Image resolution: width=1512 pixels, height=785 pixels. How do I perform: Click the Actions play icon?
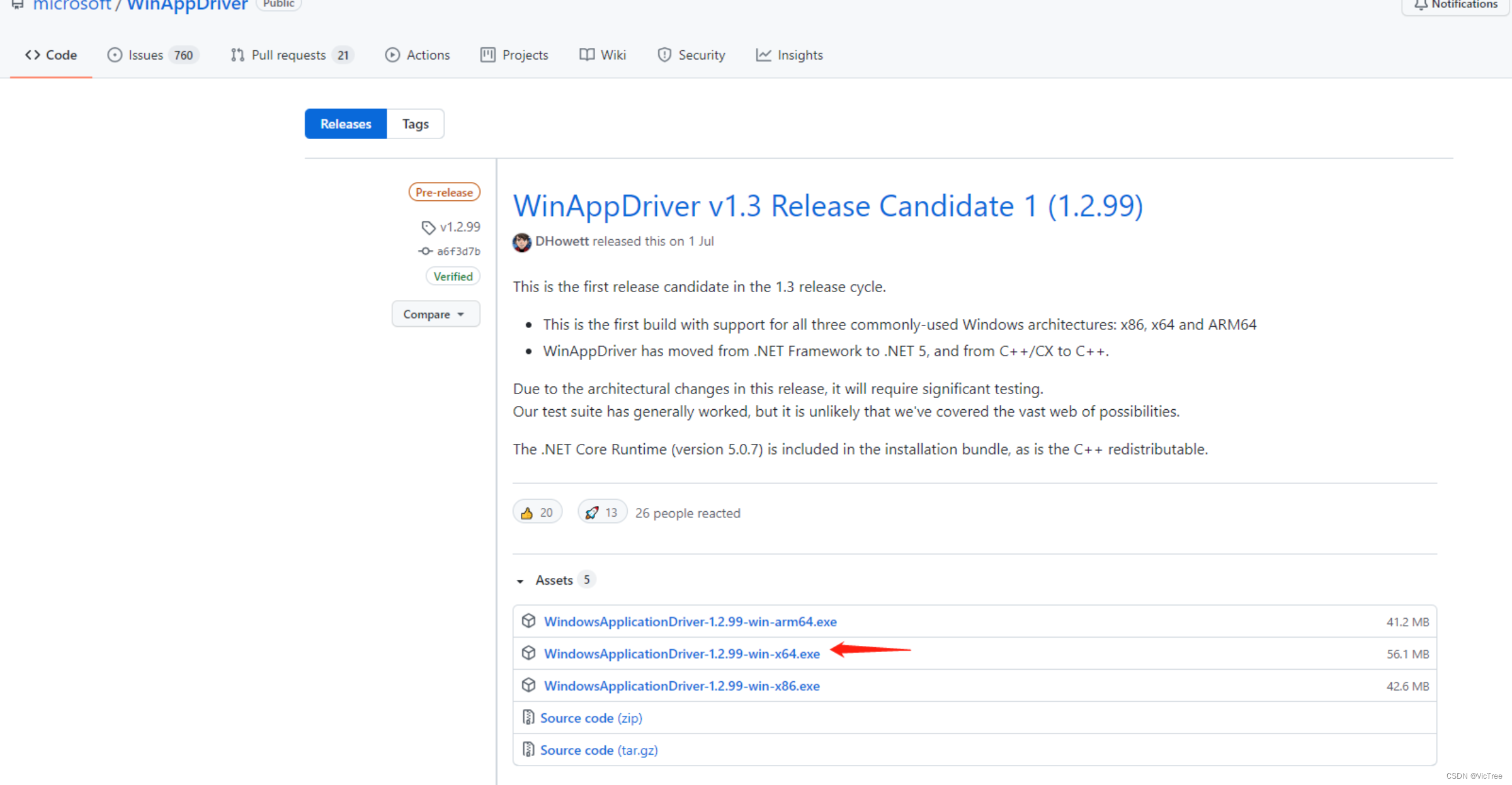(x=392, y=55)
